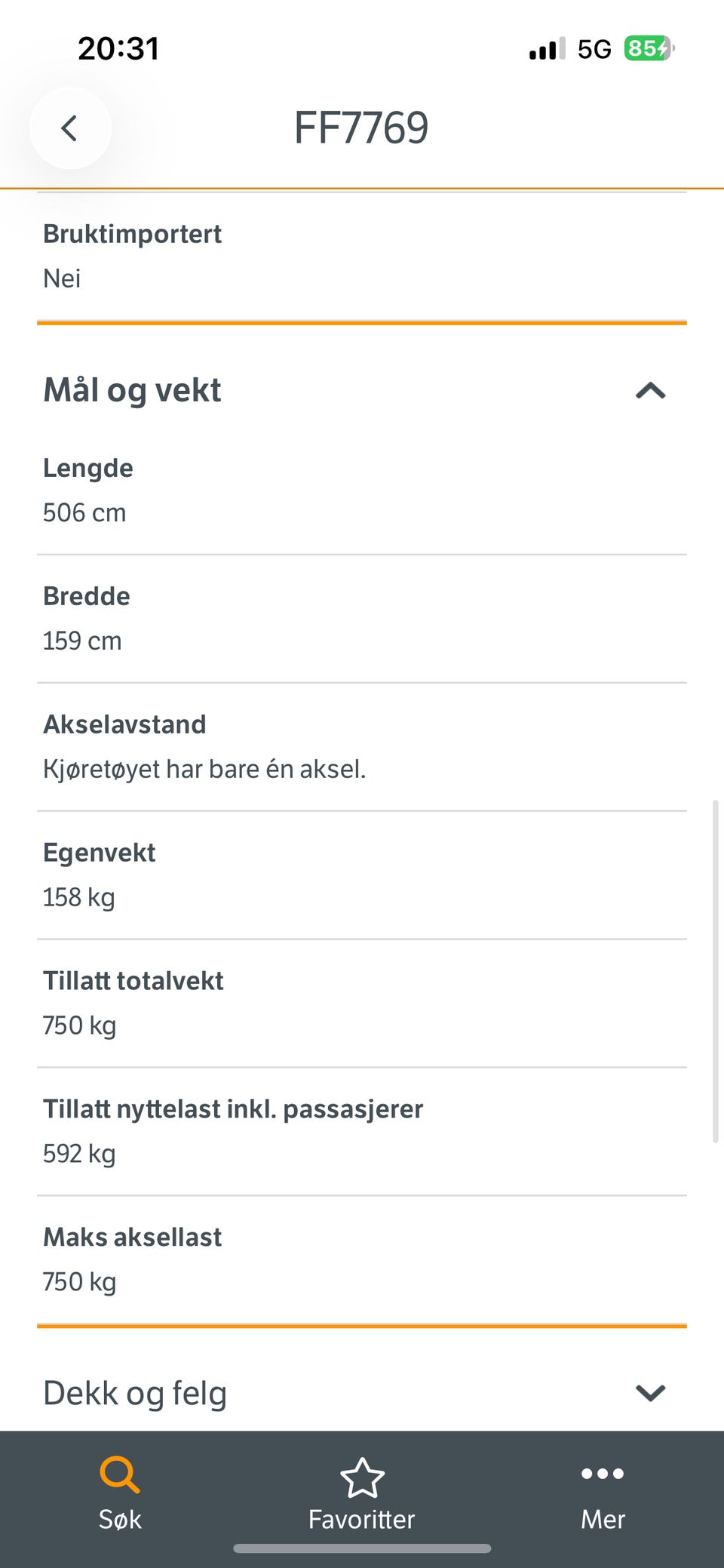Open the Søk magnifier icon
724x1568 pixels.
tap(120, 1474)
